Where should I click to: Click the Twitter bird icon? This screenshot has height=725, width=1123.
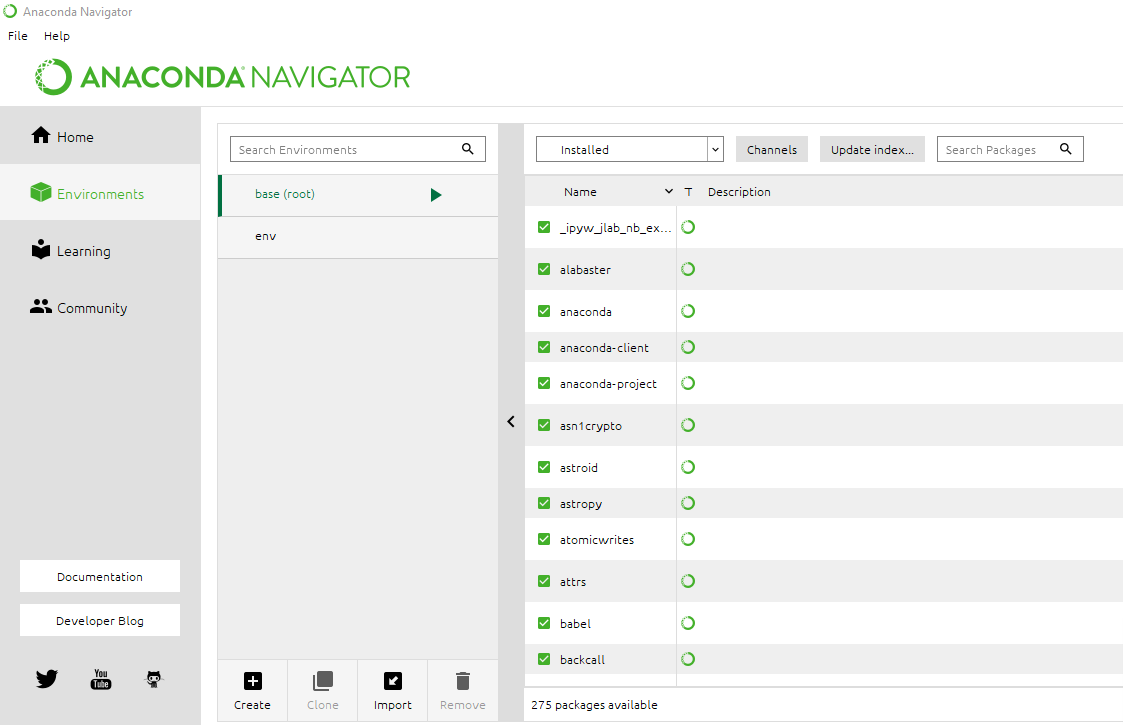pyautogui.click(x=47, y=680)
